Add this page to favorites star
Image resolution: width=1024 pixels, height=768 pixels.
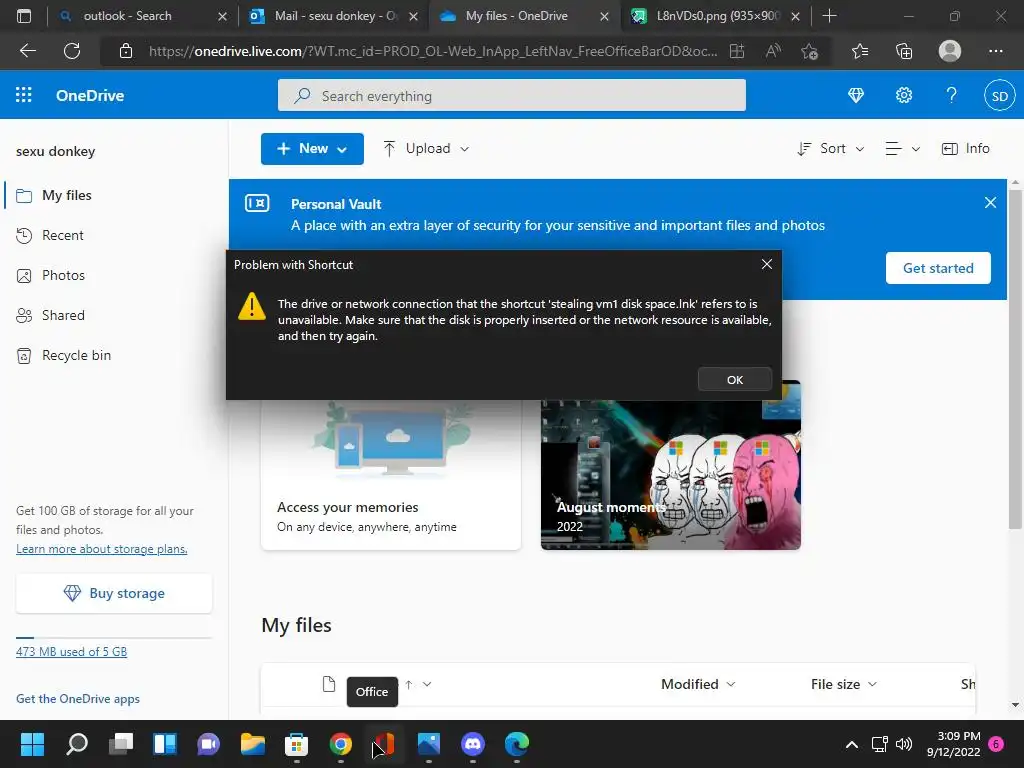coord(809,51)
